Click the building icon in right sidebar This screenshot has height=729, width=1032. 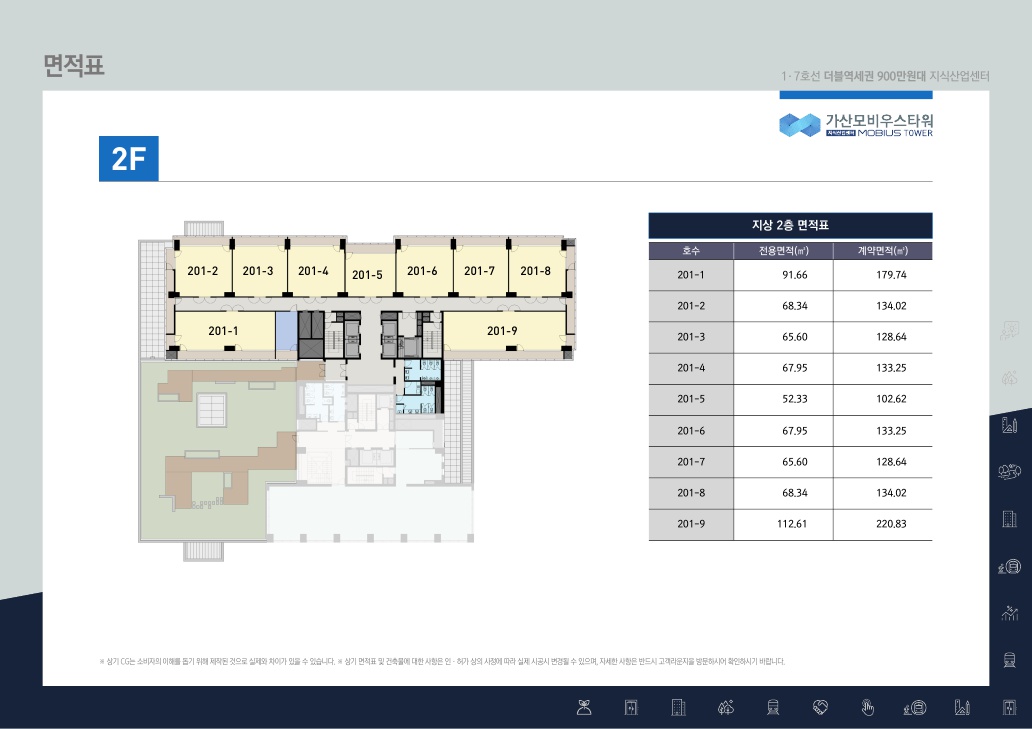click(x=1010, y=518)
